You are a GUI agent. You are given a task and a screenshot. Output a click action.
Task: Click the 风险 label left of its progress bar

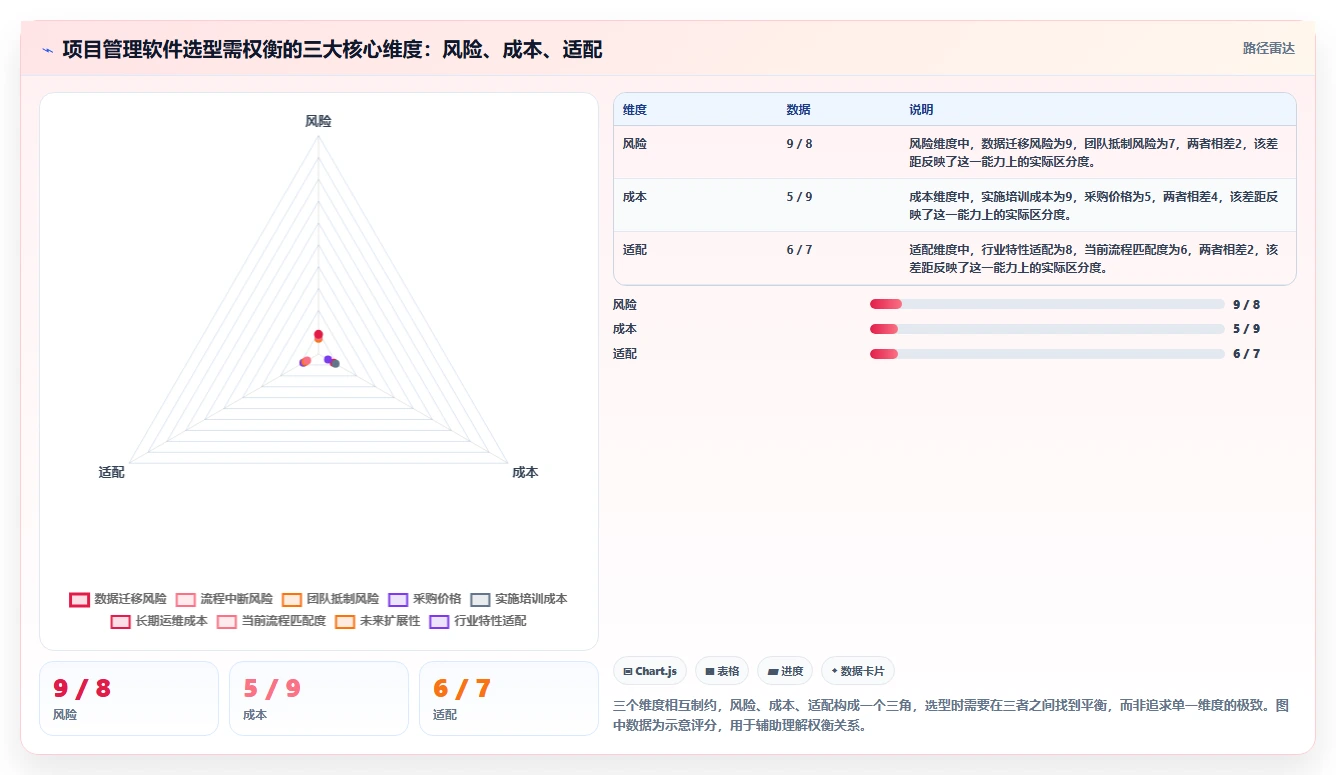pyautogui.click(x=625, y=304)
